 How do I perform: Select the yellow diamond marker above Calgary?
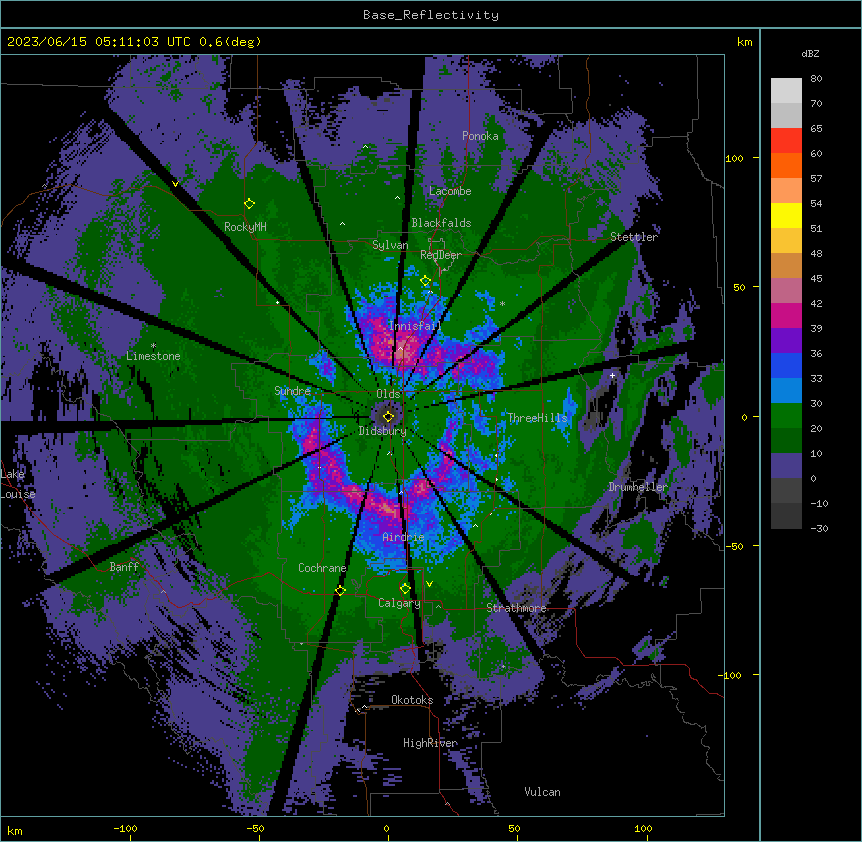pos(405,589)
